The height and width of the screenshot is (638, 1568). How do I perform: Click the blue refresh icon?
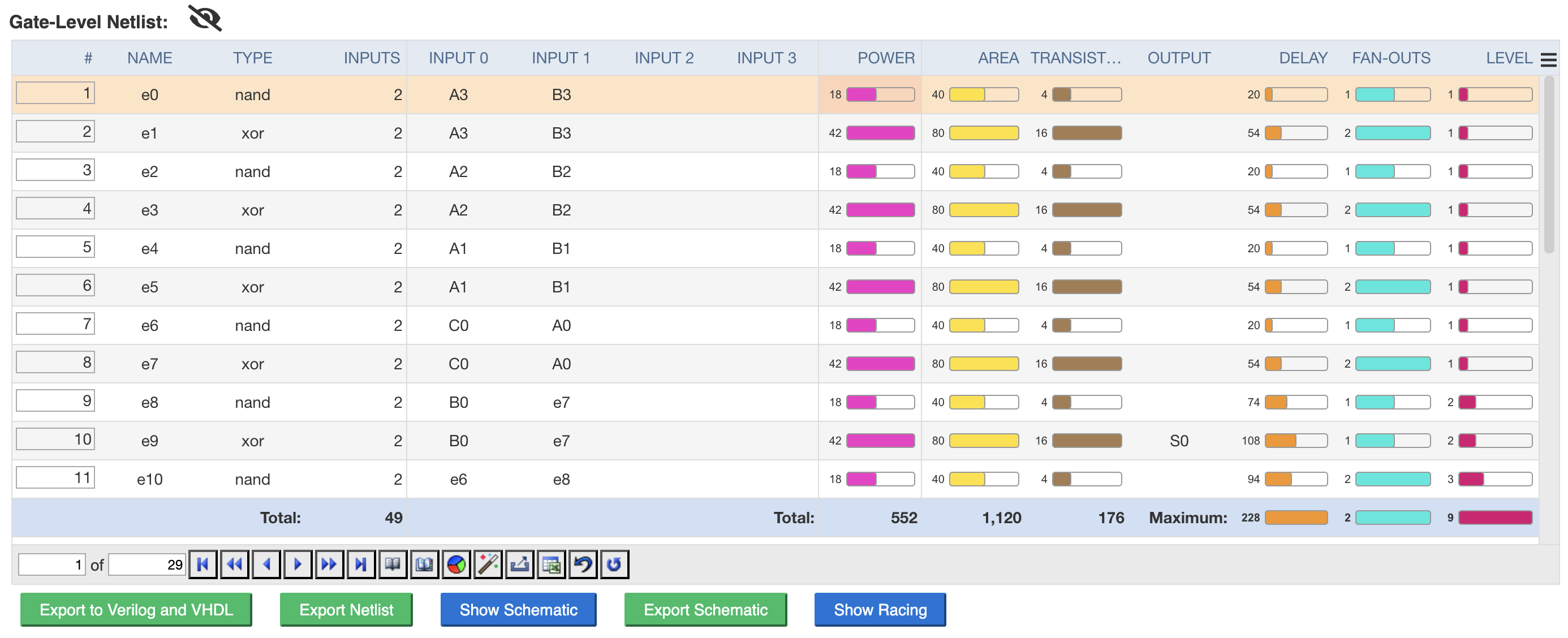614,564
